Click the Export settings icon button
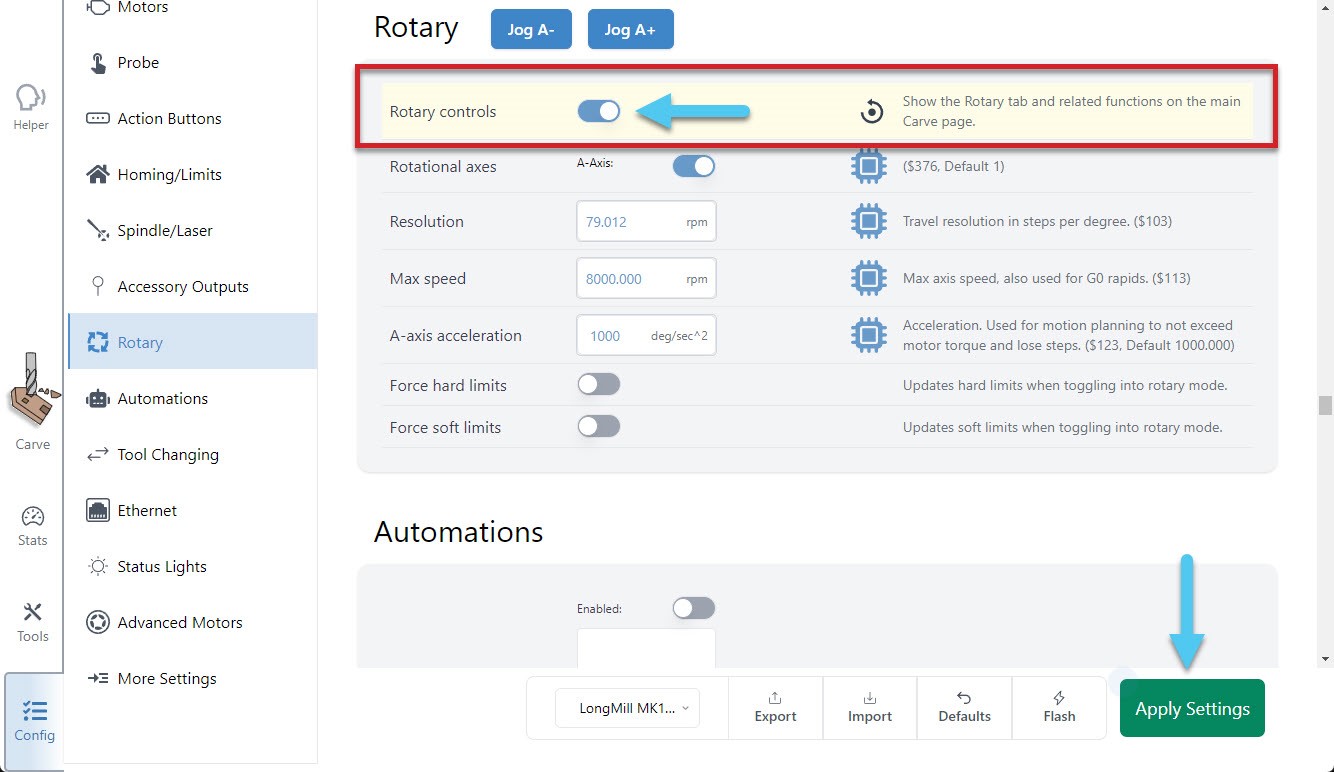This screenshot has height=772, width=1334. 775,707
